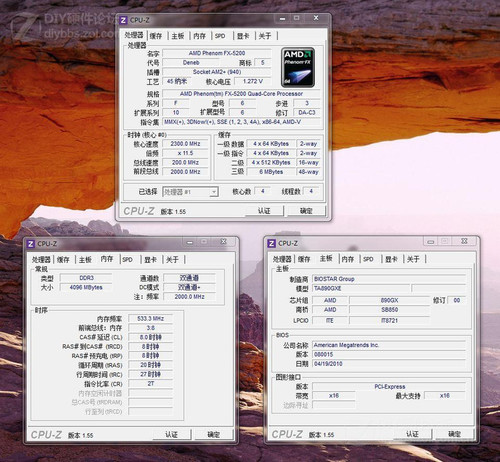This screenshot has height=462, width=500.
Task: Open 处理器 tab in mainboard window
Action: (282, 259)
